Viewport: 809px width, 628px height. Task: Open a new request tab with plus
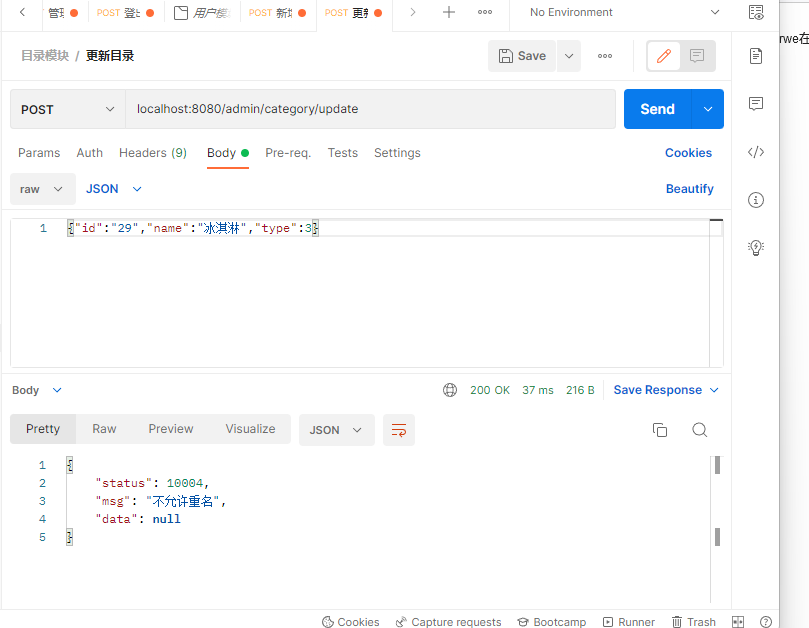click(x=449, y=12)
